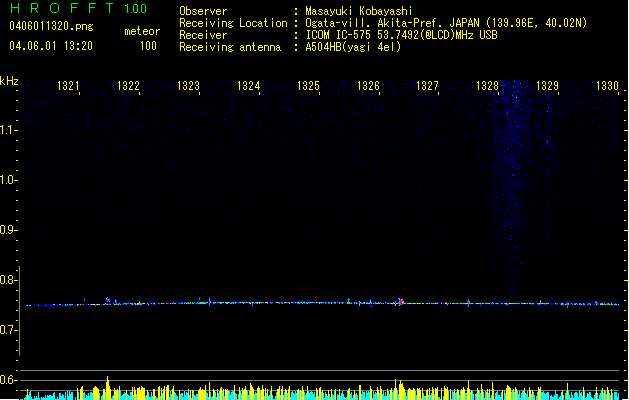Select the ICOM IC-575 53.7492 MHz USB text
This screenshot has width=629, height=400.
(x=402, y=35)
